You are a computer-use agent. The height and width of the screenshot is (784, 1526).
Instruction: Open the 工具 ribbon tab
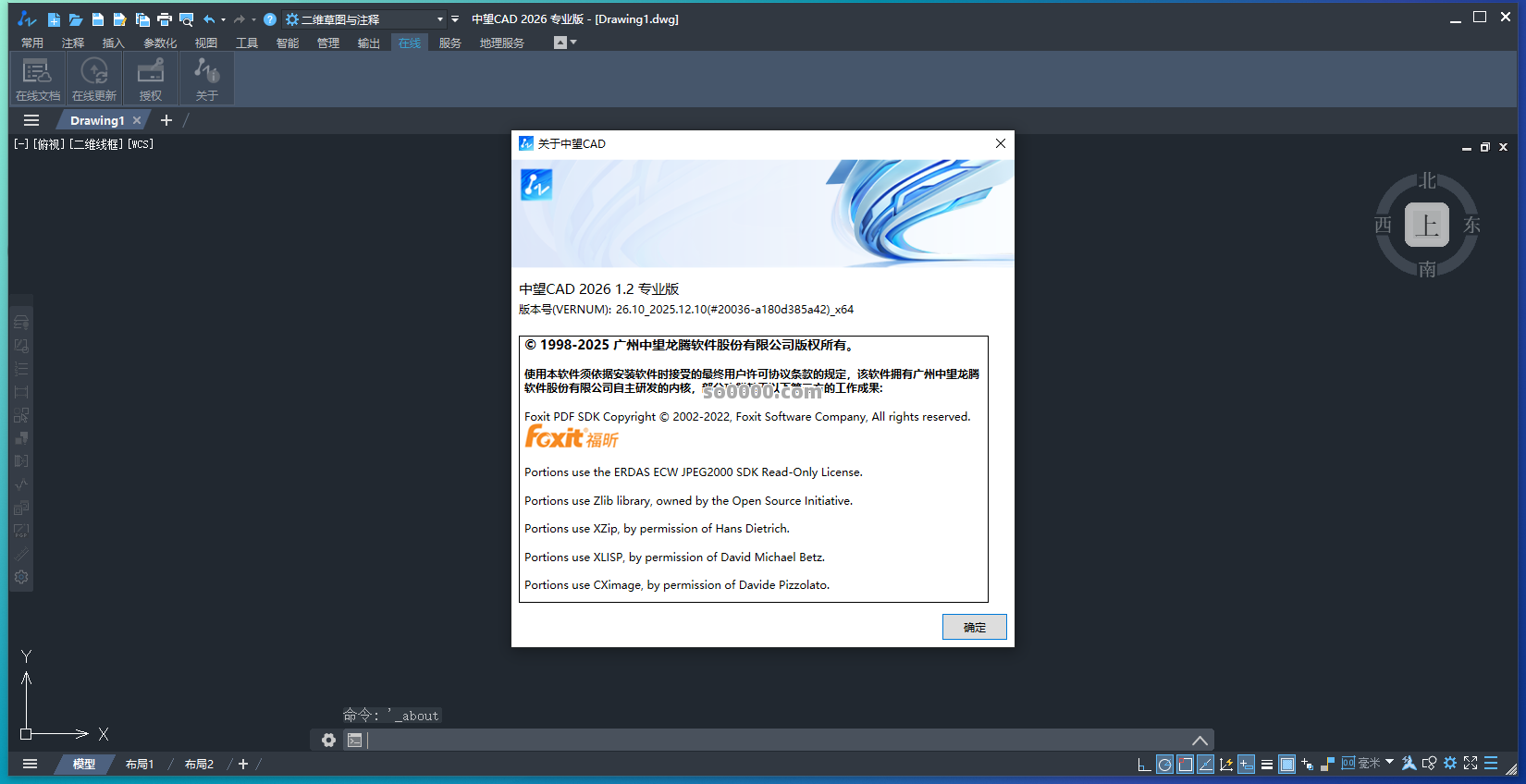coord(247,43)
